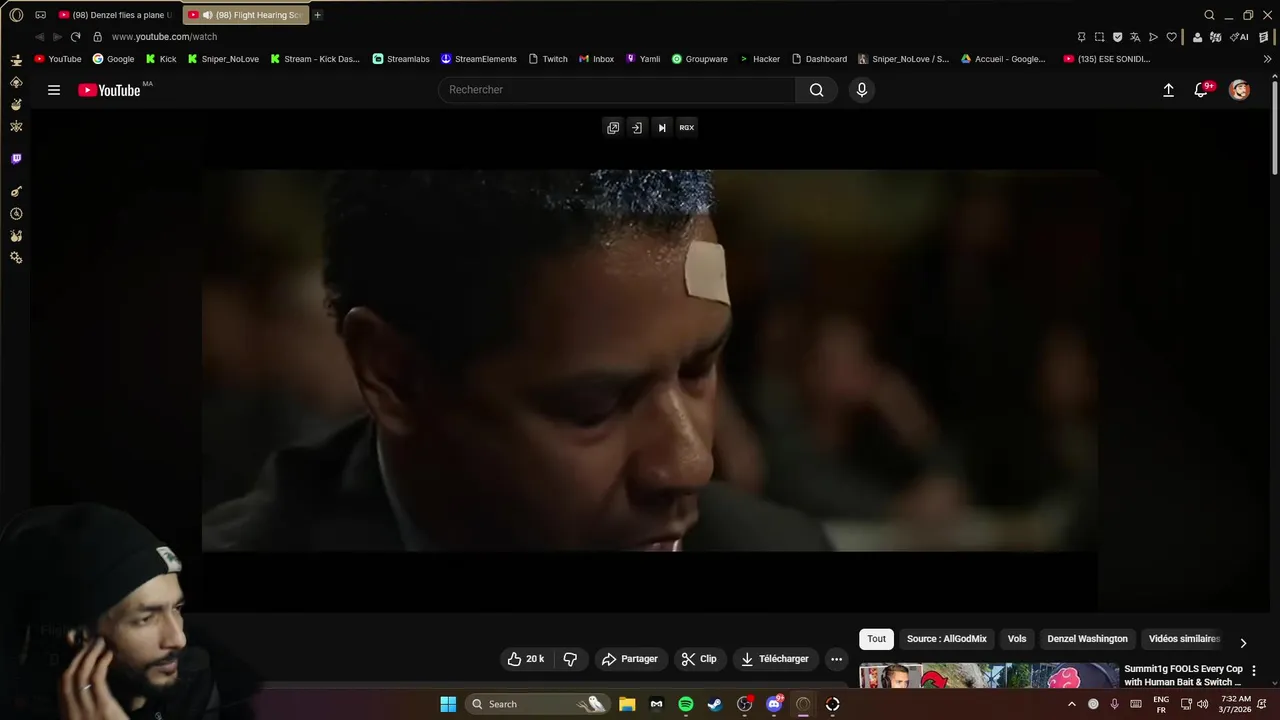Open the Dashboard bookmark
Viewport: 1280px width, 720px height.
[819, 59]
